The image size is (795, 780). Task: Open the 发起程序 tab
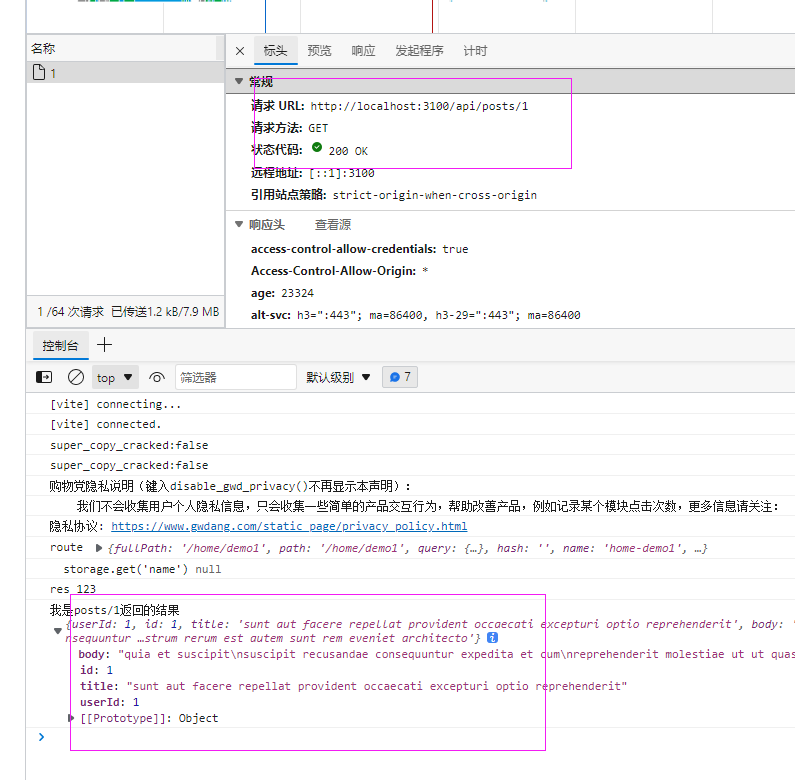[x=419, y=51]
